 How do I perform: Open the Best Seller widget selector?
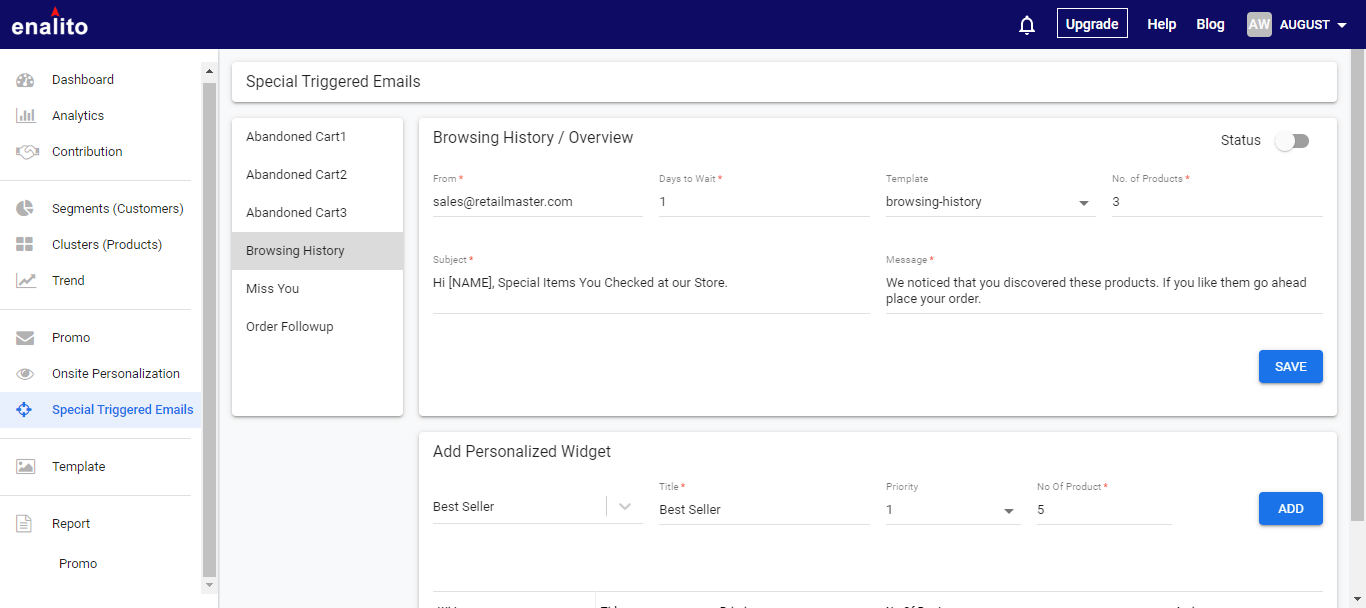tap(625, 507)
